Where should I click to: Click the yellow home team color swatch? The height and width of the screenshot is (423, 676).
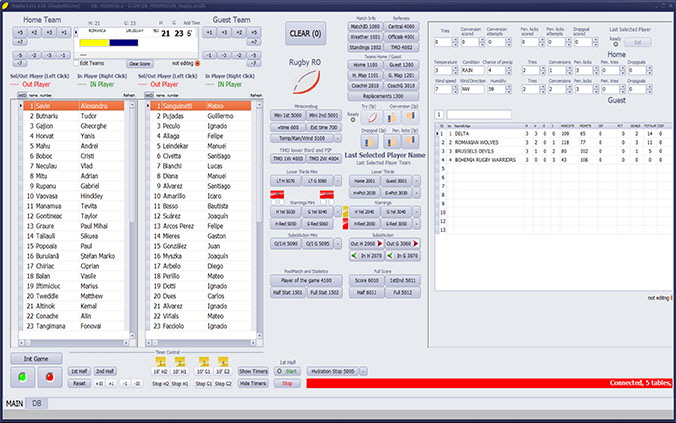tap(94, 43)
